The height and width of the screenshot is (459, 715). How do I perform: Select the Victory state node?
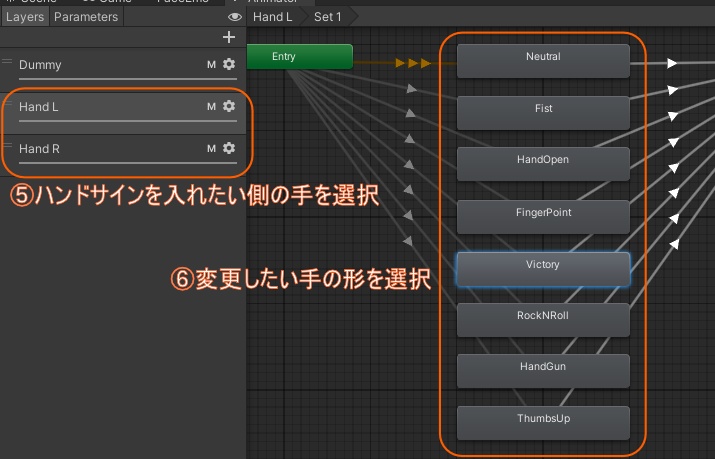pos(543,269)
